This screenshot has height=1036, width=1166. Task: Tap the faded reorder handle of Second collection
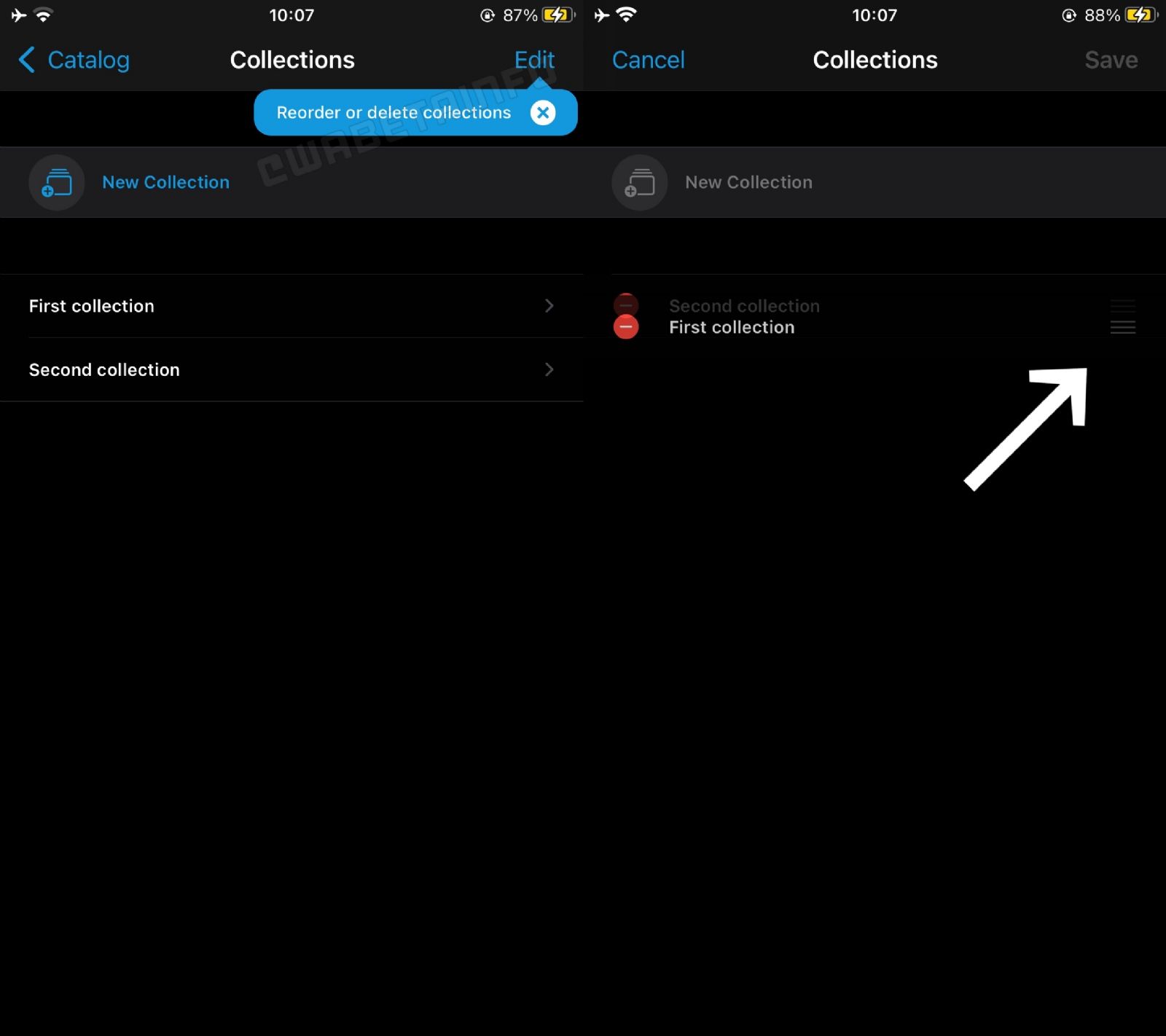click(x=1122, y=306)
